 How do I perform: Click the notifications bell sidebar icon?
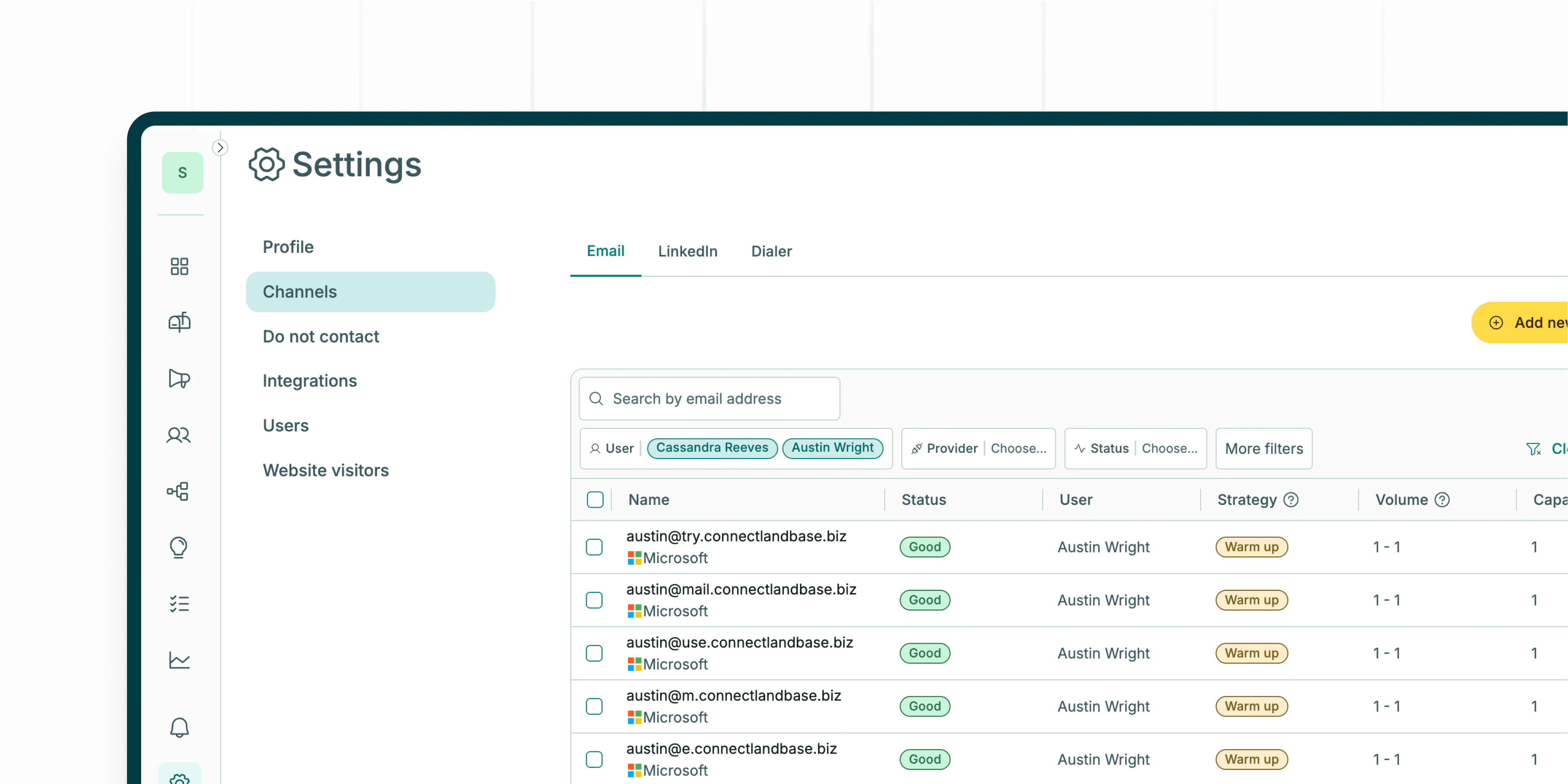tap(179, 727)
